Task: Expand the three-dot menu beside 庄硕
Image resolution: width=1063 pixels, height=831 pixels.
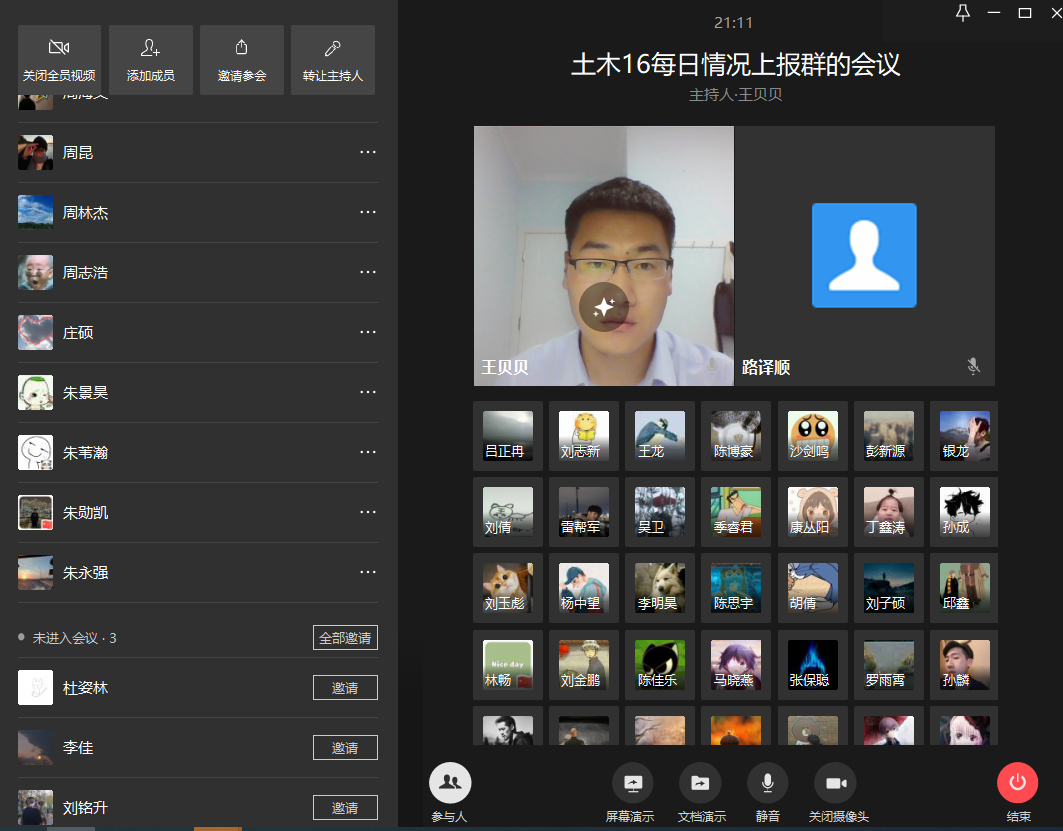Action: 368,332
